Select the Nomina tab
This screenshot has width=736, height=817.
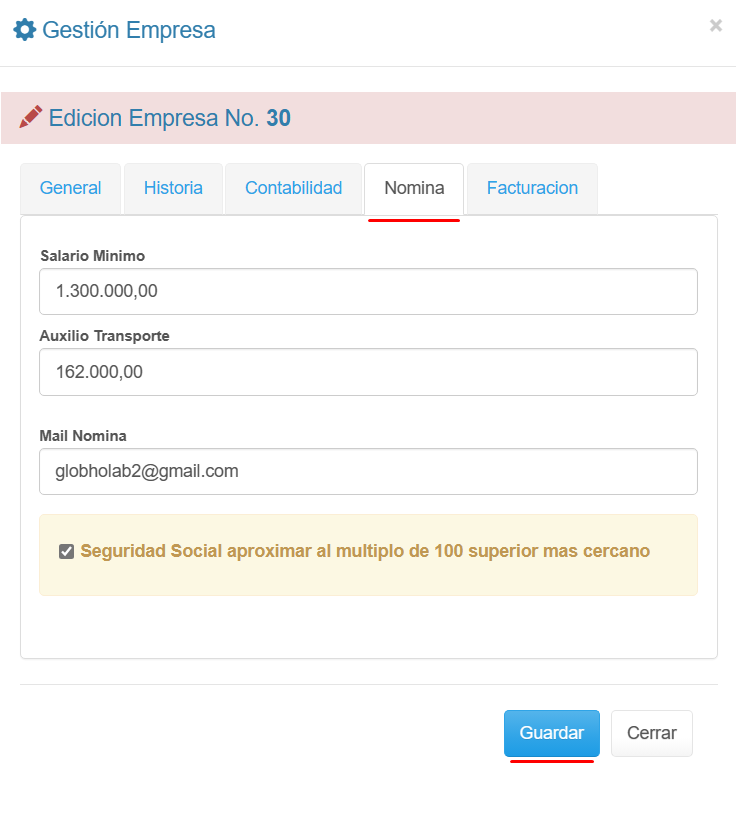[414, 188]
